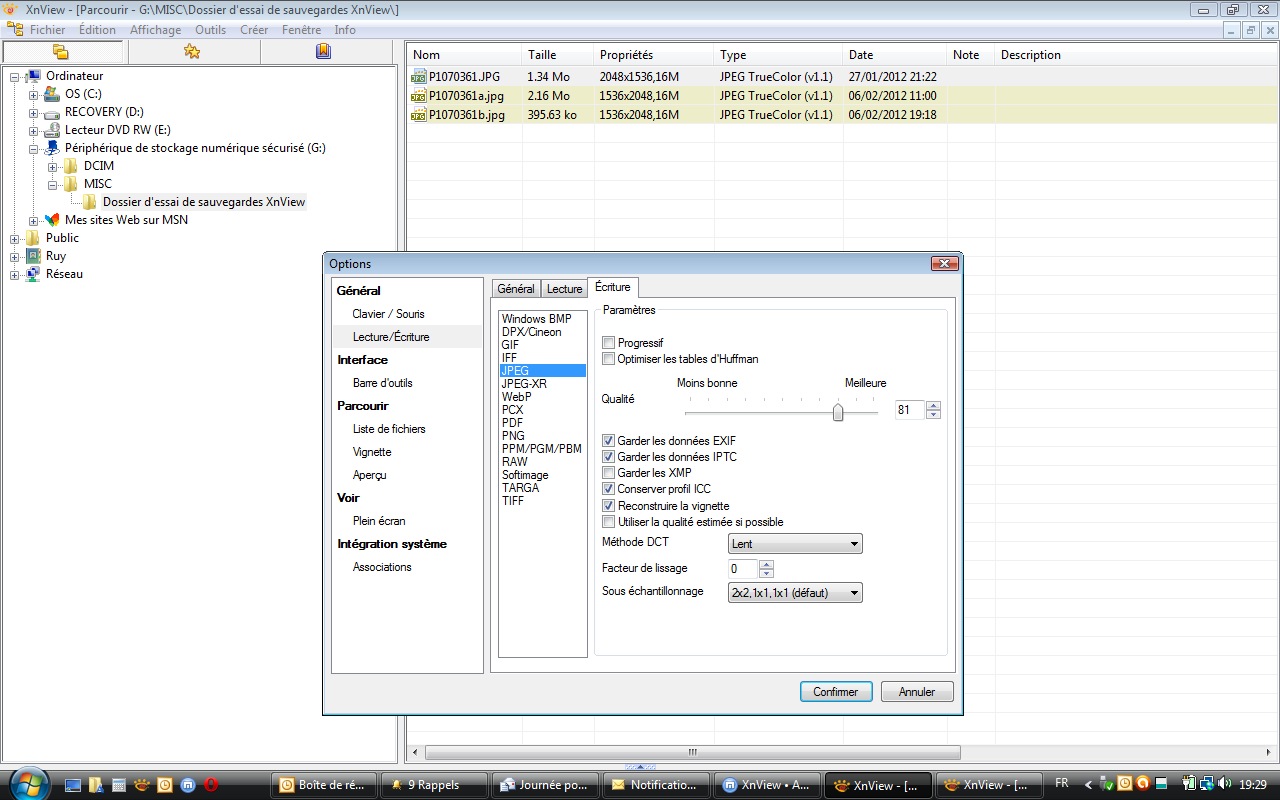The width and height of the screenshot is (1280, 800).
Task: Expand the DCIM folder node
Action: [x=52, y=166]
